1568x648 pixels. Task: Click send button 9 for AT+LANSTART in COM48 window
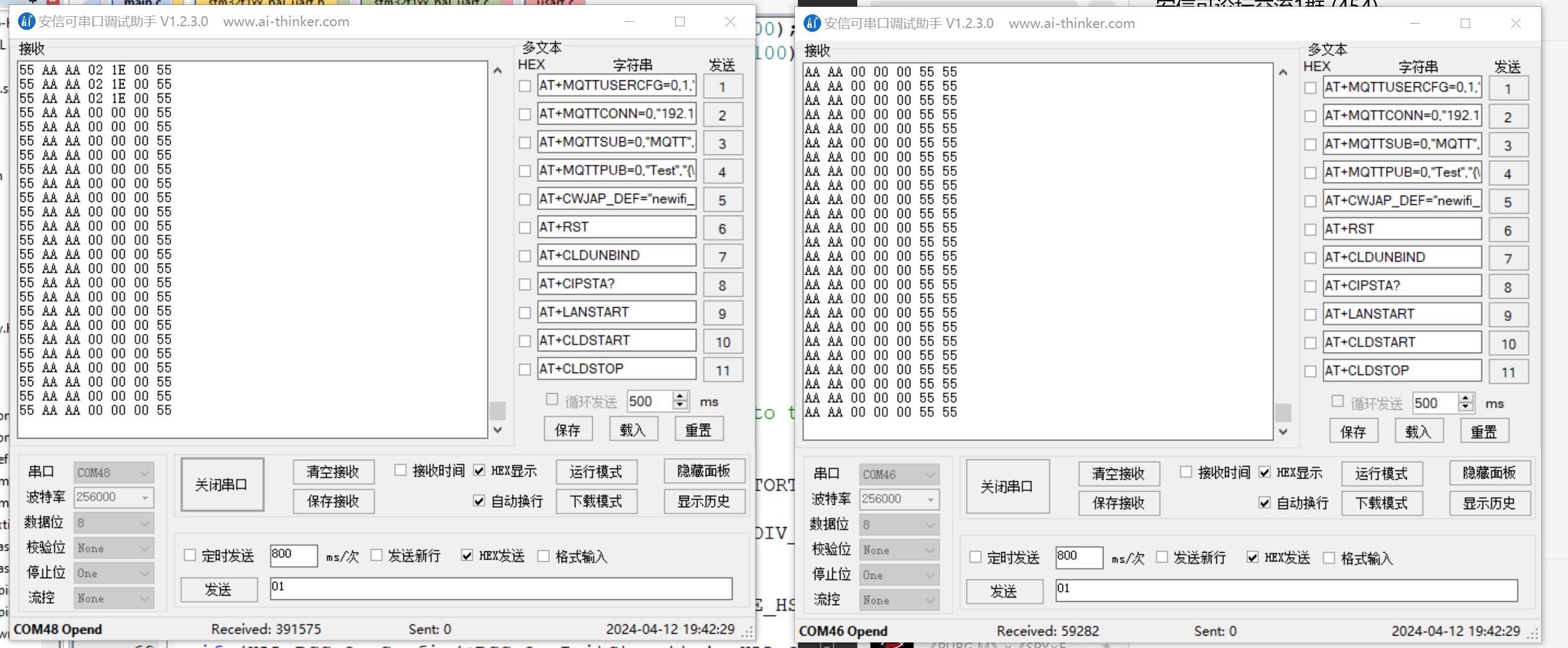(x=723, y=313)
